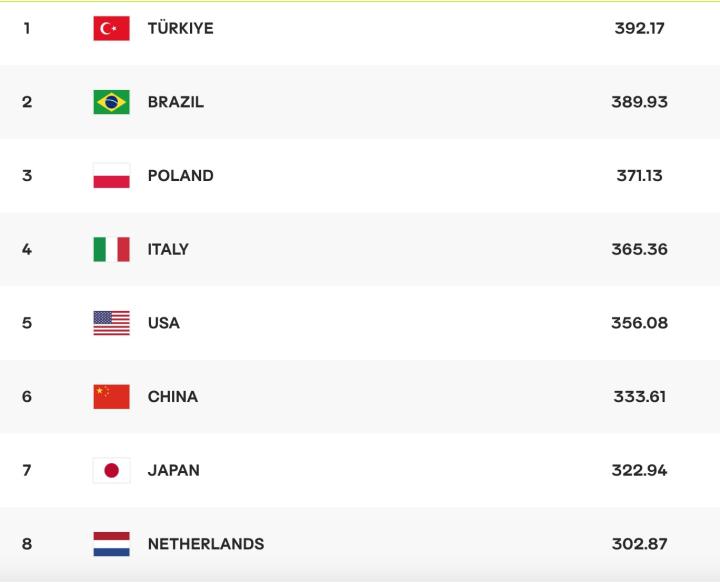This screenshot has height=582, width=720.
Task: Select the POLAND team name
Action: click(x=180, y=176)
